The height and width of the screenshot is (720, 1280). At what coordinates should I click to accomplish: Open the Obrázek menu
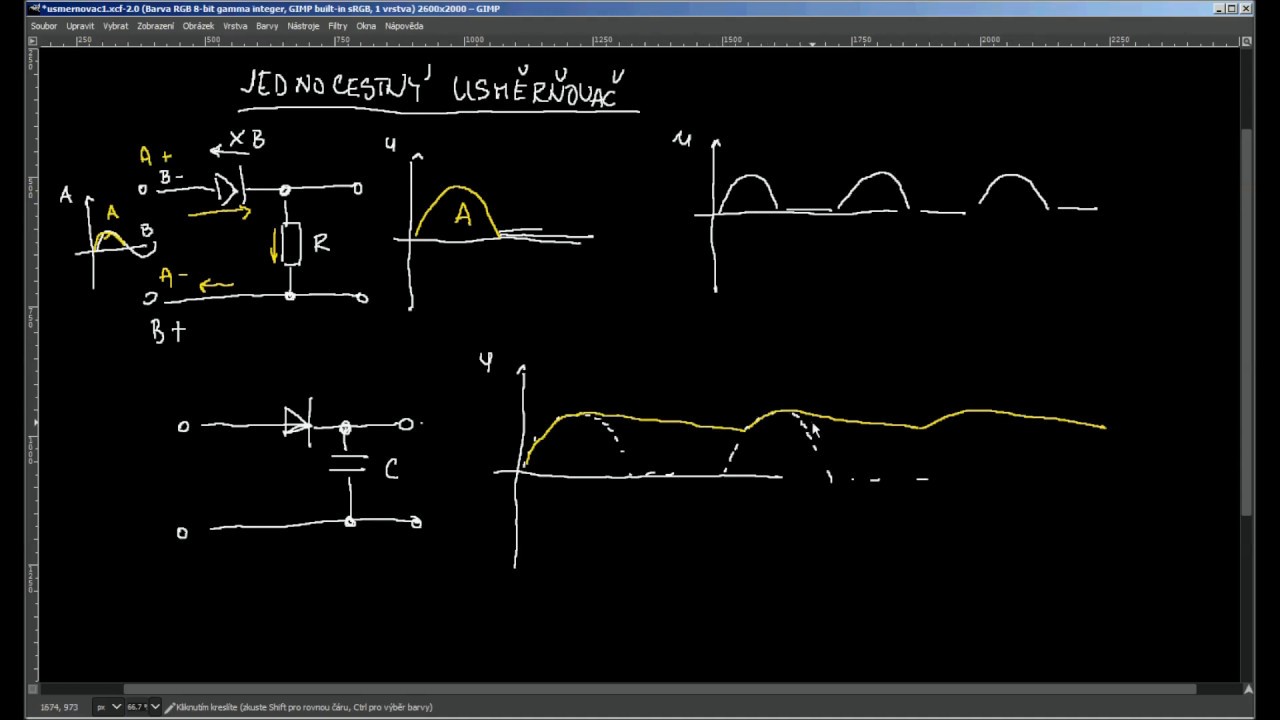click(x=198, y=26)
